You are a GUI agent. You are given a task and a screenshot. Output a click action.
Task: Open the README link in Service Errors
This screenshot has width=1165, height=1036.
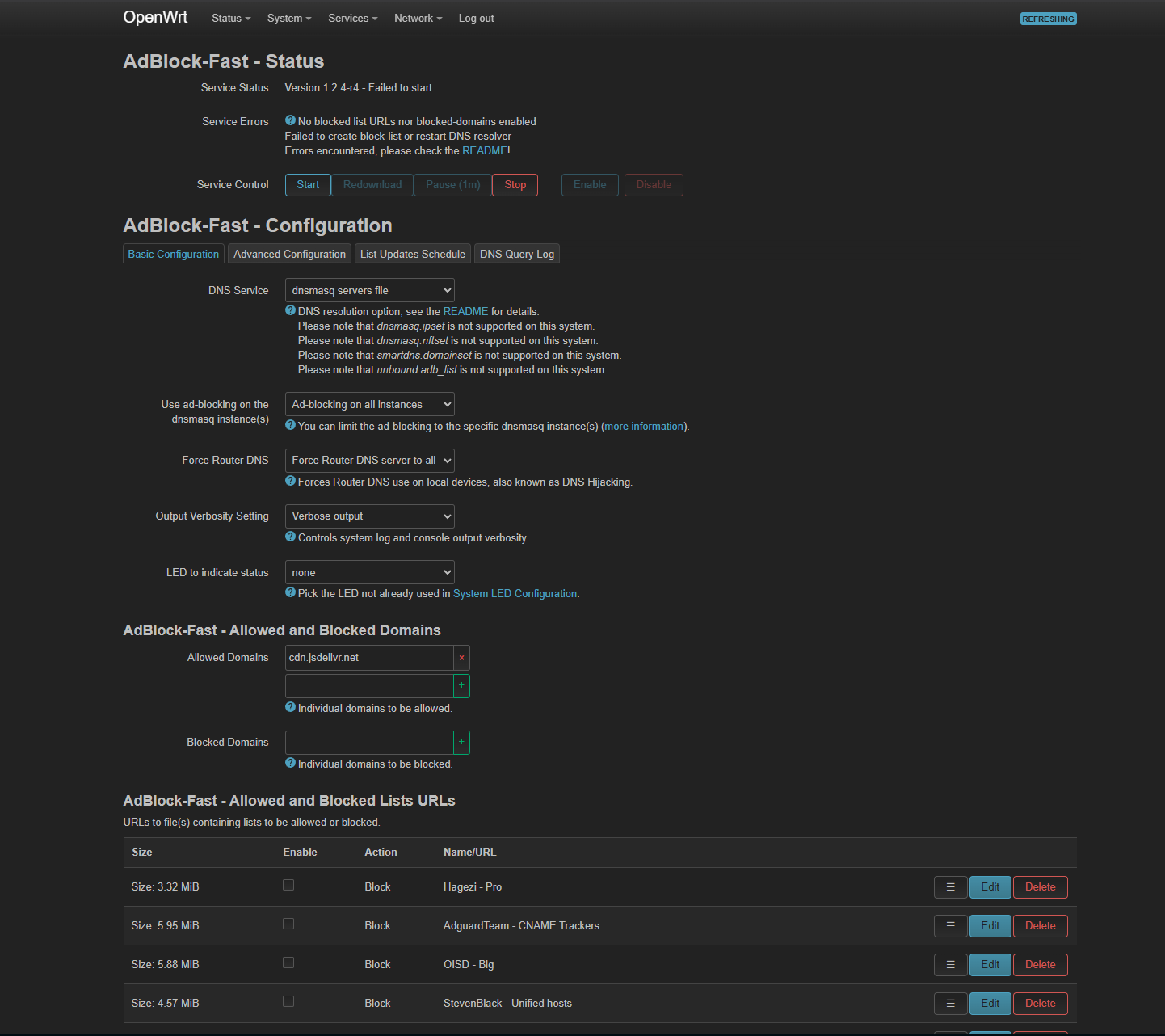coord(485,151)
